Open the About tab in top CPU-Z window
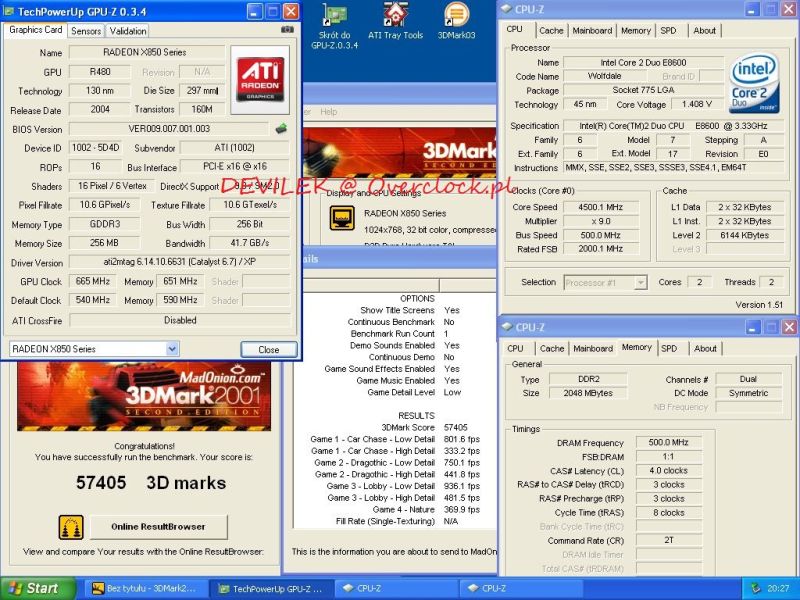This screenshot has height=600, width=800. tap(705, 31)
